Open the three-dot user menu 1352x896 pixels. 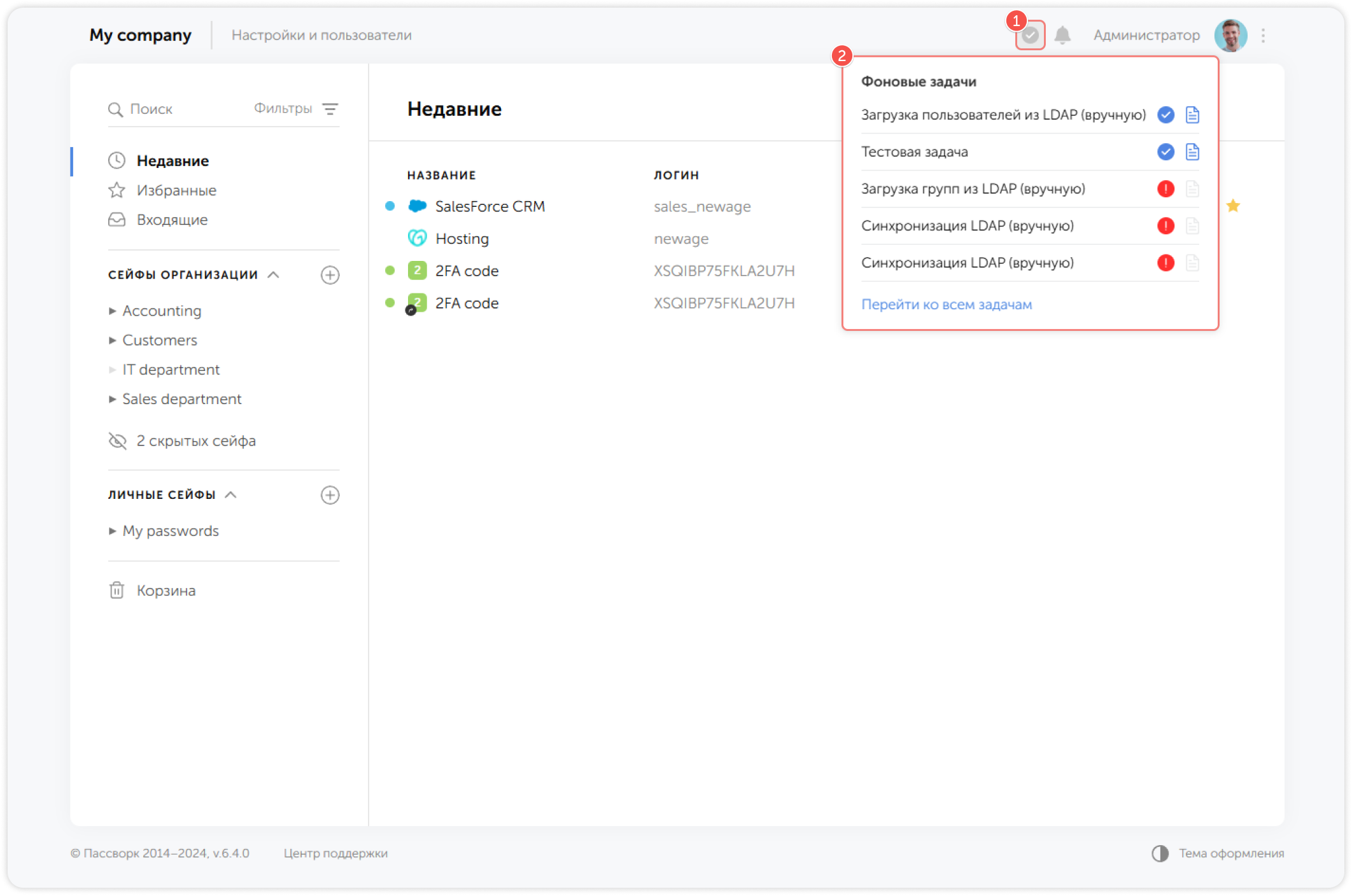[x=1264, y=36]
